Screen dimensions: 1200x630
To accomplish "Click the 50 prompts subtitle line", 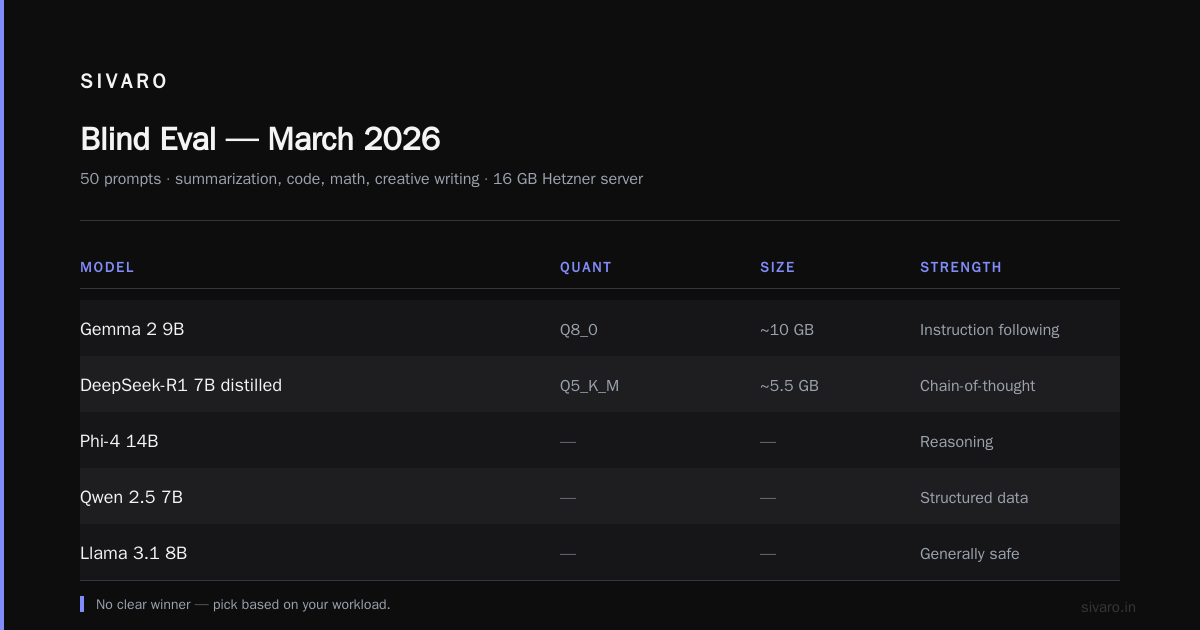I will pyautogui.click(x=361, y=179).
